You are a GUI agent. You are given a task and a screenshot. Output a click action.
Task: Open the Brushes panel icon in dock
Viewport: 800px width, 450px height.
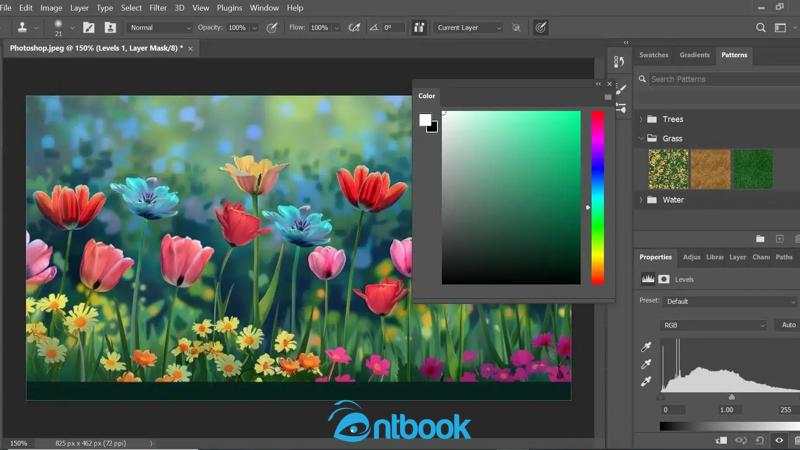point(621,90)
